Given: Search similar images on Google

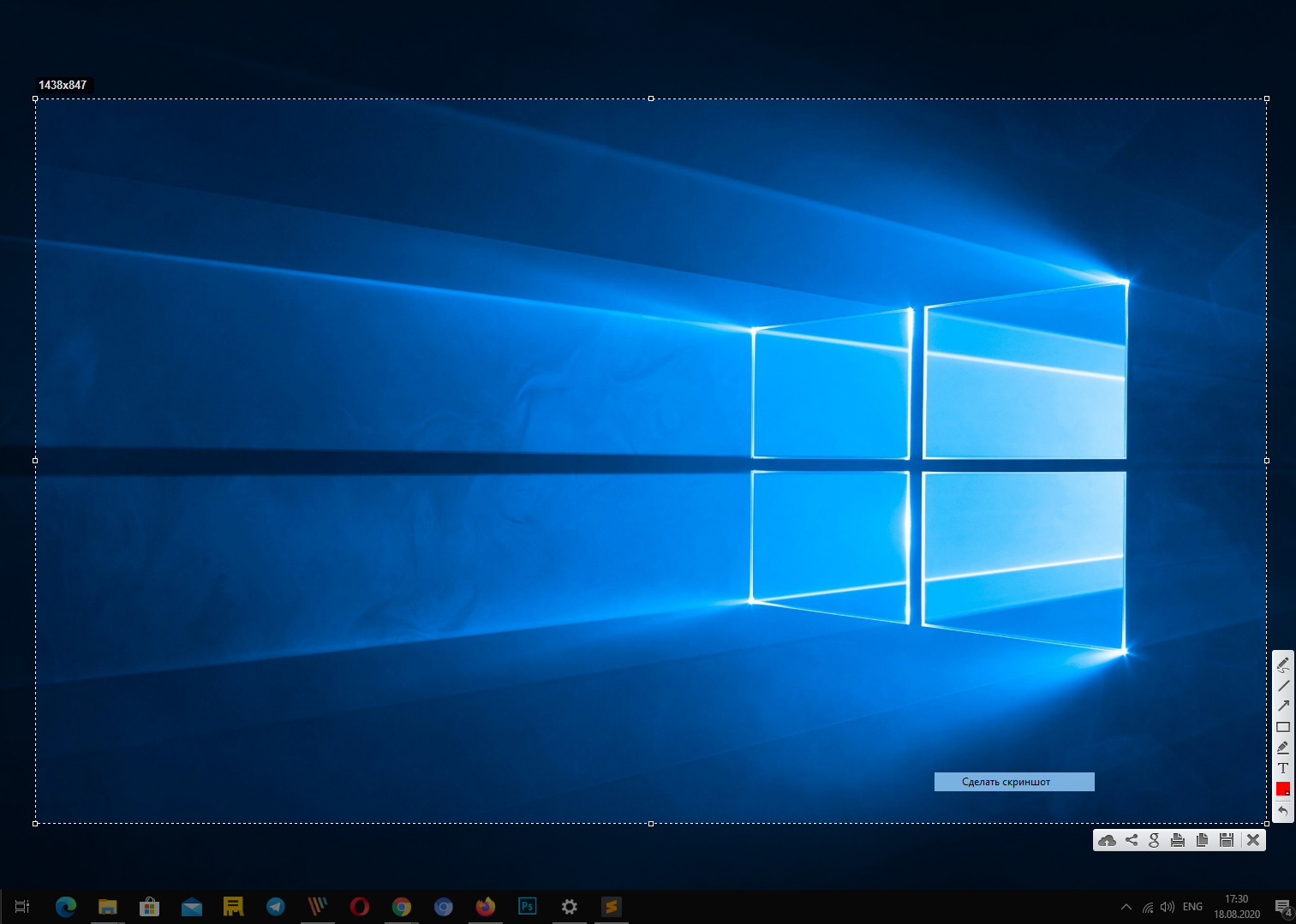Looking at the screenshot, I should pos(1154,840).
